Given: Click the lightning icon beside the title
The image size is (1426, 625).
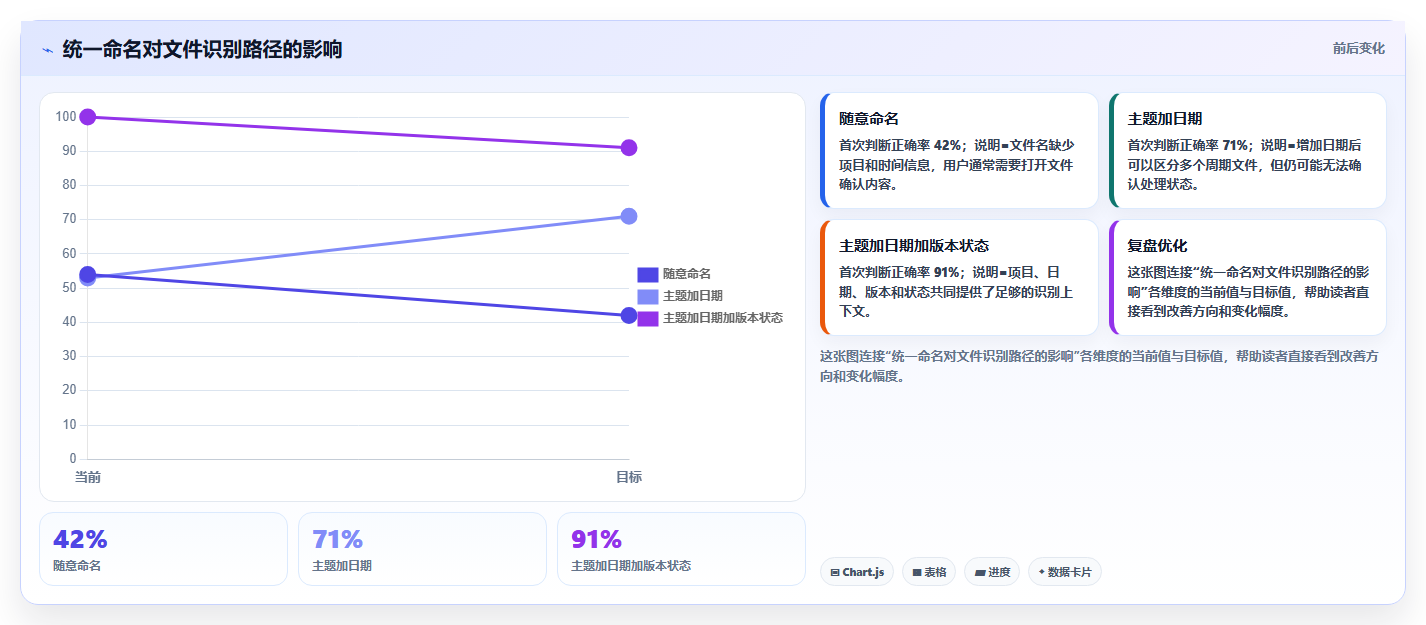Looking at the screenshot, I should (x=47, y=50).
